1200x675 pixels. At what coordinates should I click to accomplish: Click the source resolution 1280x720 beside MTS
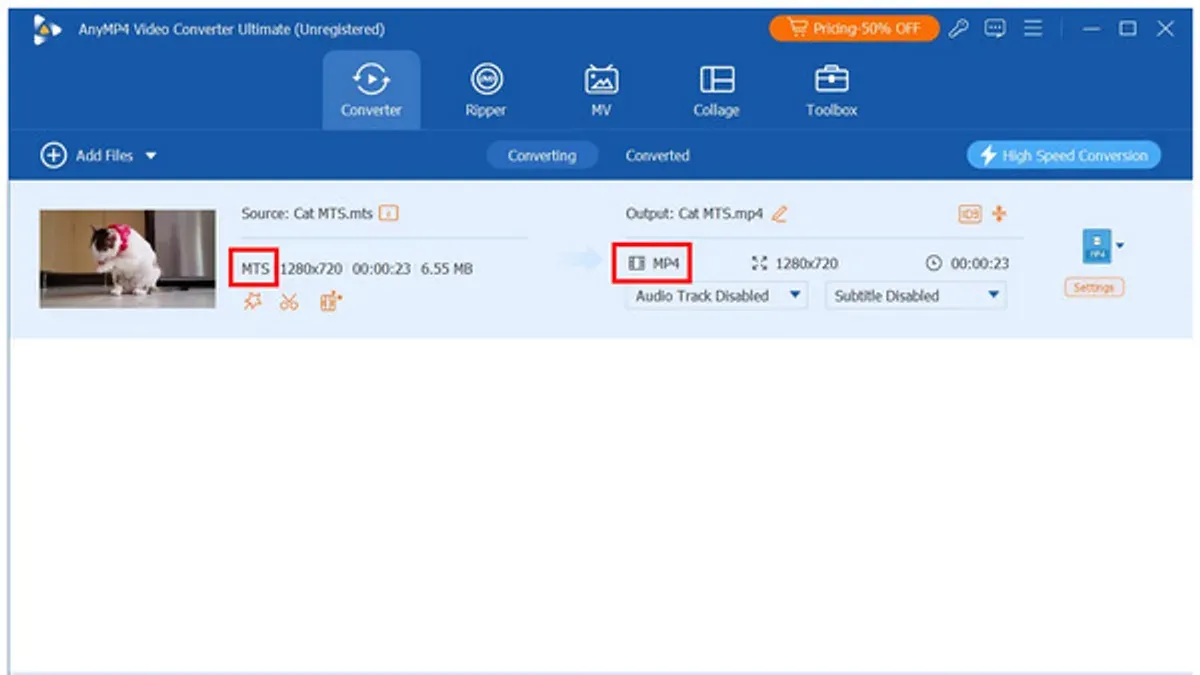pyautogui.click(x=311, y=269)
